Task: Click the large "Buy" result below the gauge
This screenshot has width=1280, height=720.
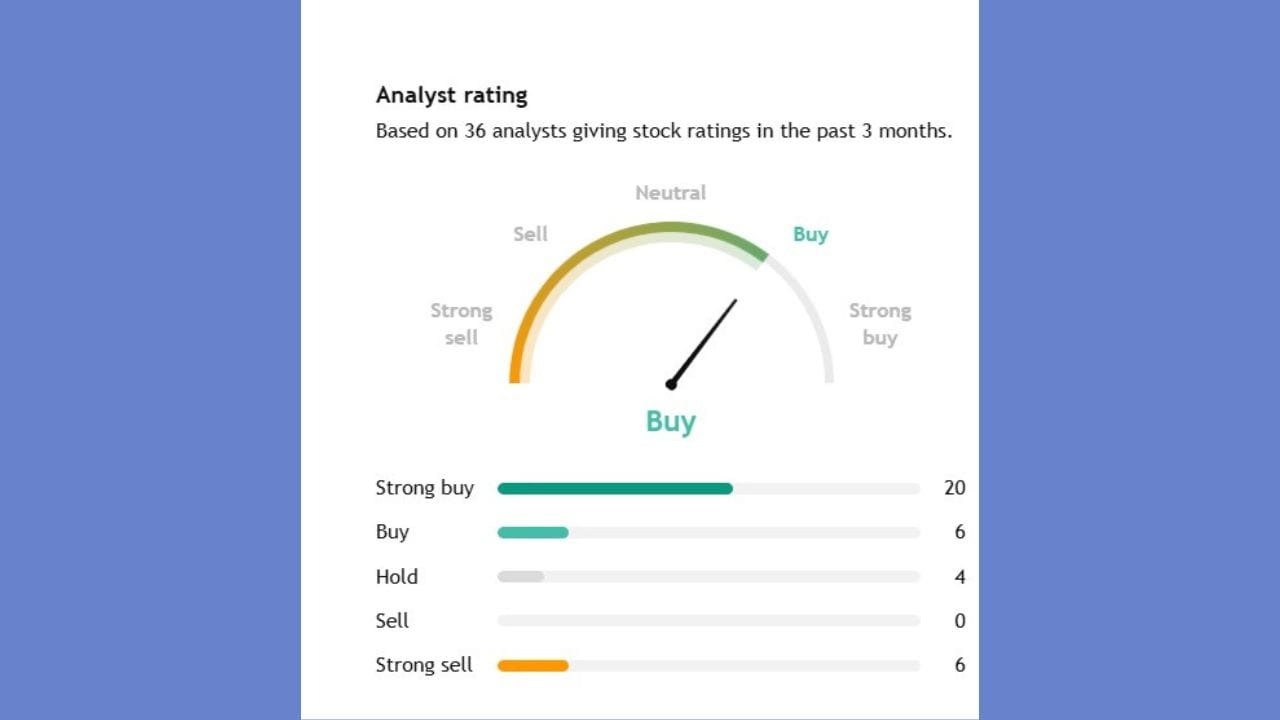Action: click(670, 421)
